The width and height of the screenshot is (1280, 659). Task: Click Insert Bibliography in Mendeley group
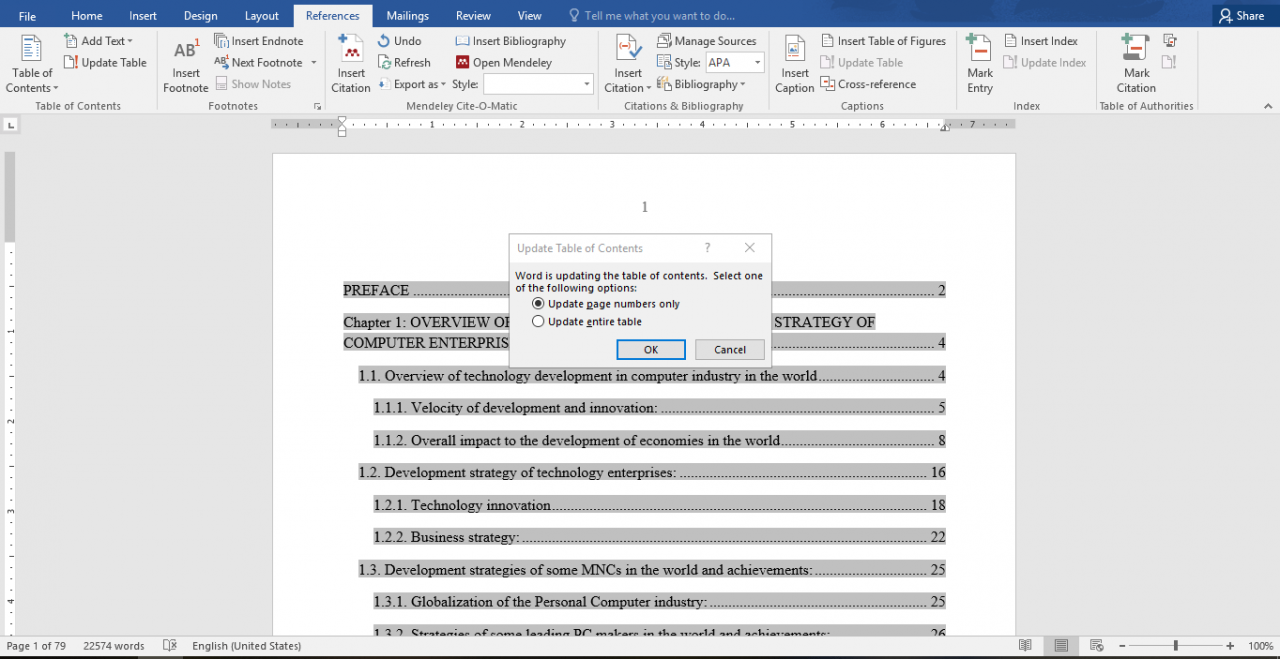pos(510,41)
